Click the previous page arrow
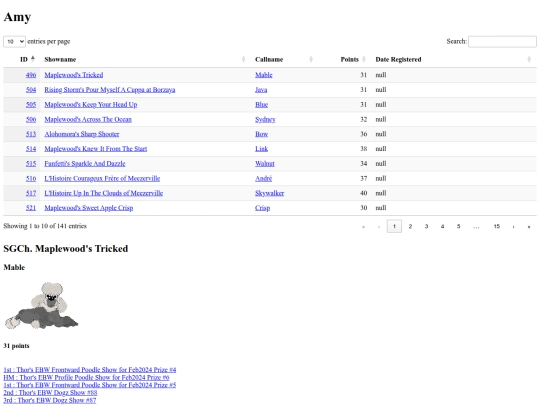 (x=379, y=227)
